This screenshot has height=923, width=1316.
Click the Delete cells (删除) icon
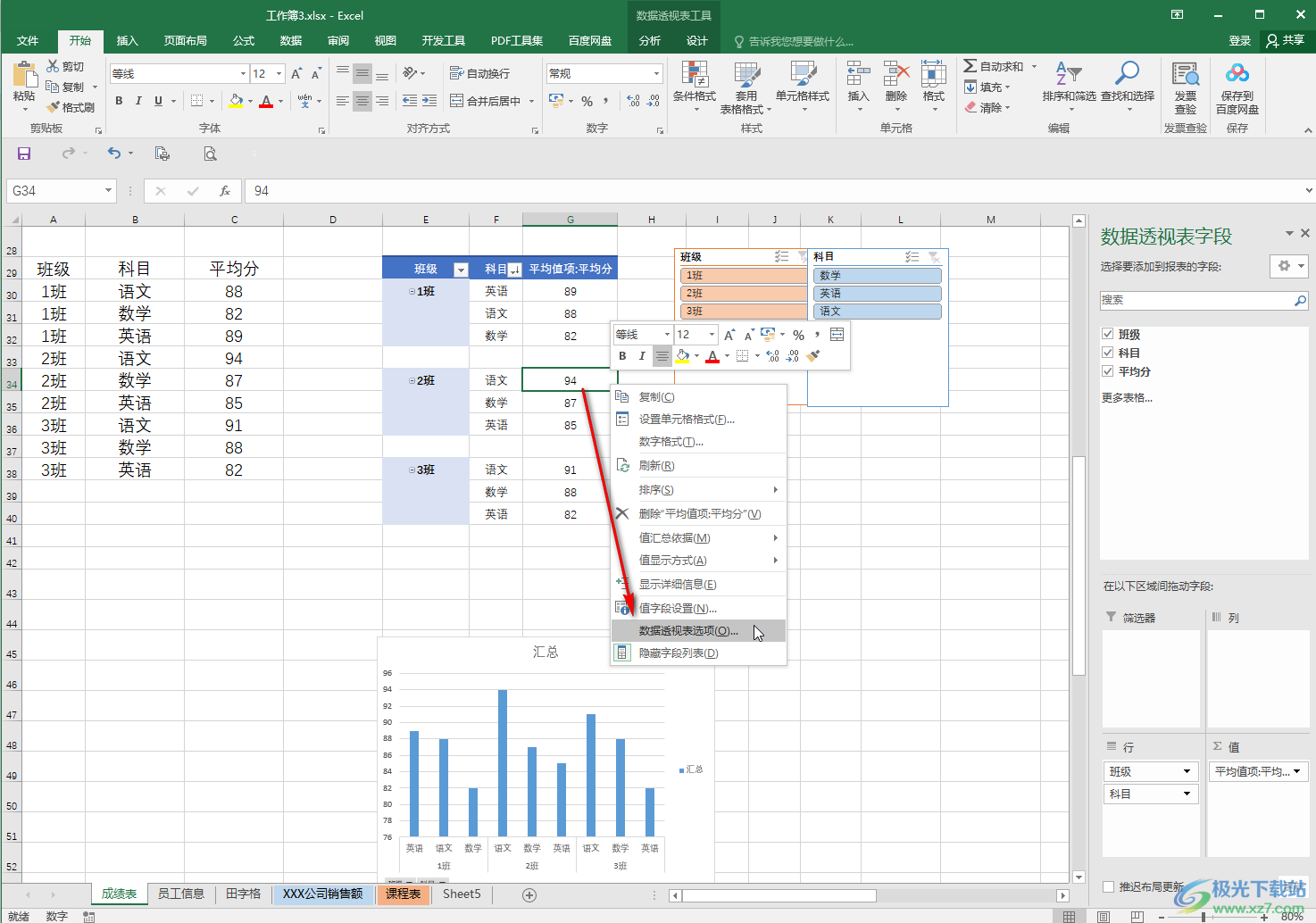896,75
